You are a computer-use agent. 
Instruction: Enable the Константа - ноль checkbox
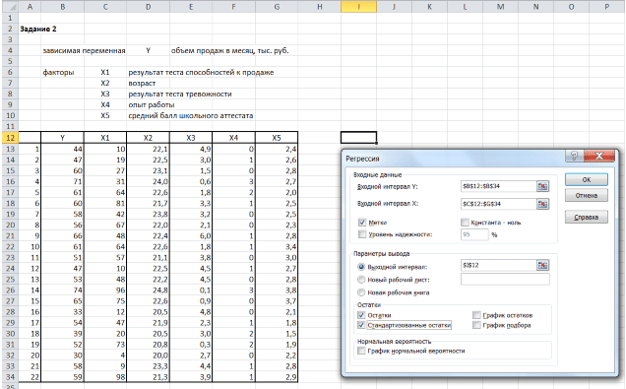[x=464, y=222]
